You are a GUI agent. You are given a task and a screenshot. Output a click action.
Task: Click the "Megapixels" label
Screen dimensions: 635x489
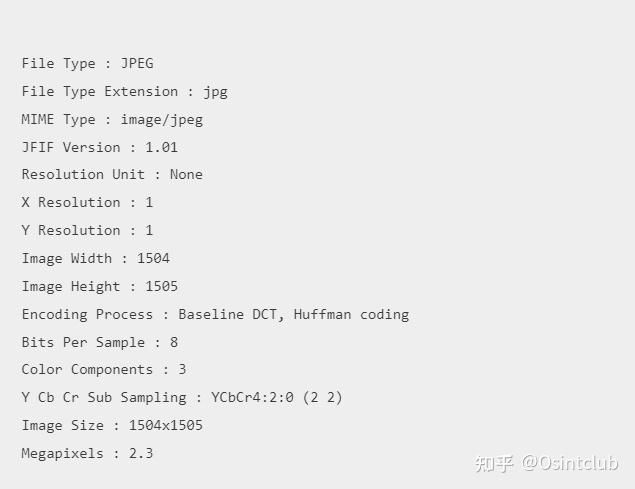coord(62,453)
